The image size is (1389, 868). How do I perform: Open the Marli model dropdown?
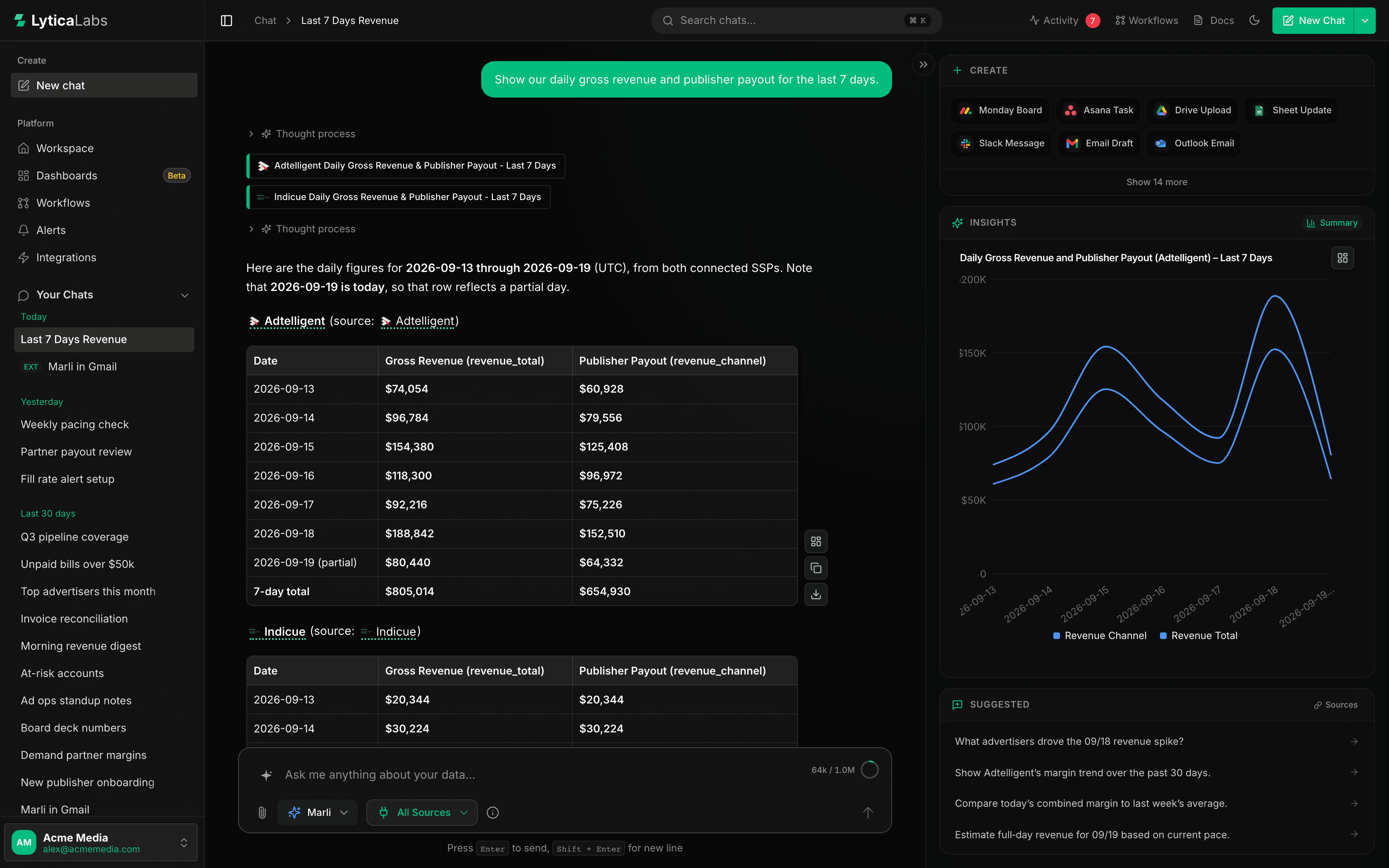coord(317,812)
